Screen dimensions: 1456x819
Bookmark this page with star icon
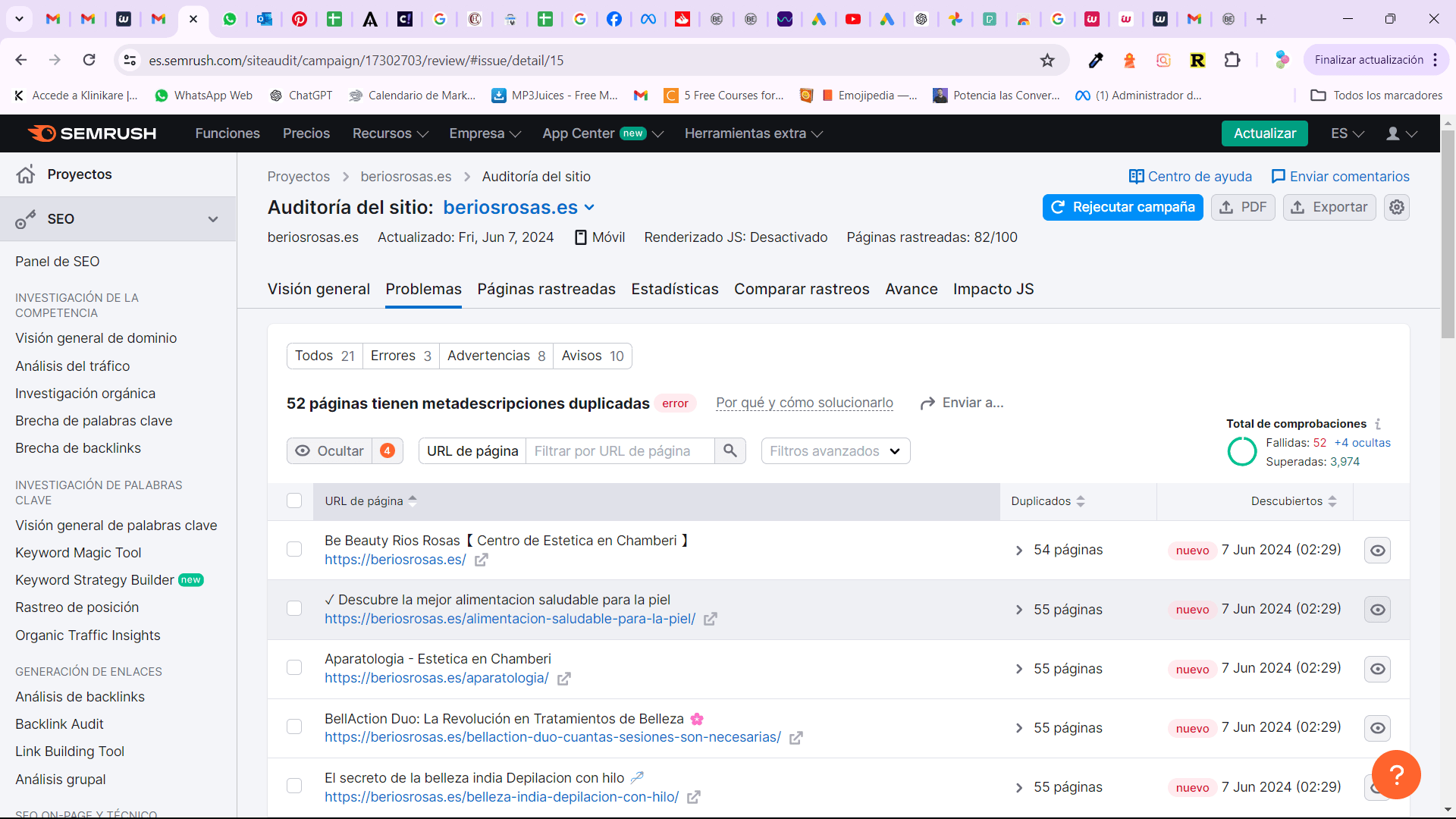pyautogui.click(x=1047, y=60)
